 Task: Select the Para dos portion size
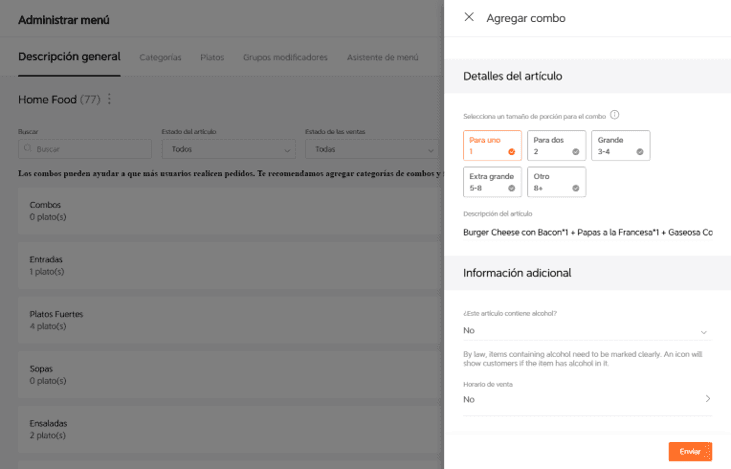pyautogui.click(x=557, y=145)
